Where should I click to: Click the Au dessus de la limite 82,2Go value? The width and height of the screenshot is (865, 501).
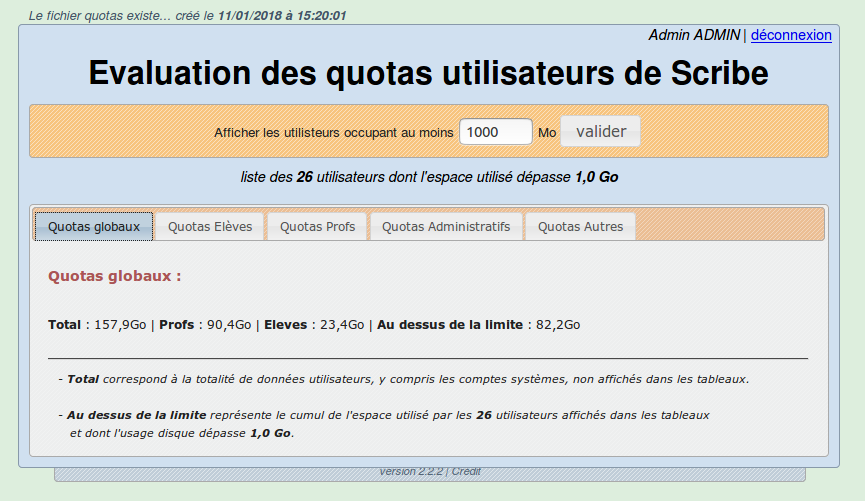click(558, 325)
